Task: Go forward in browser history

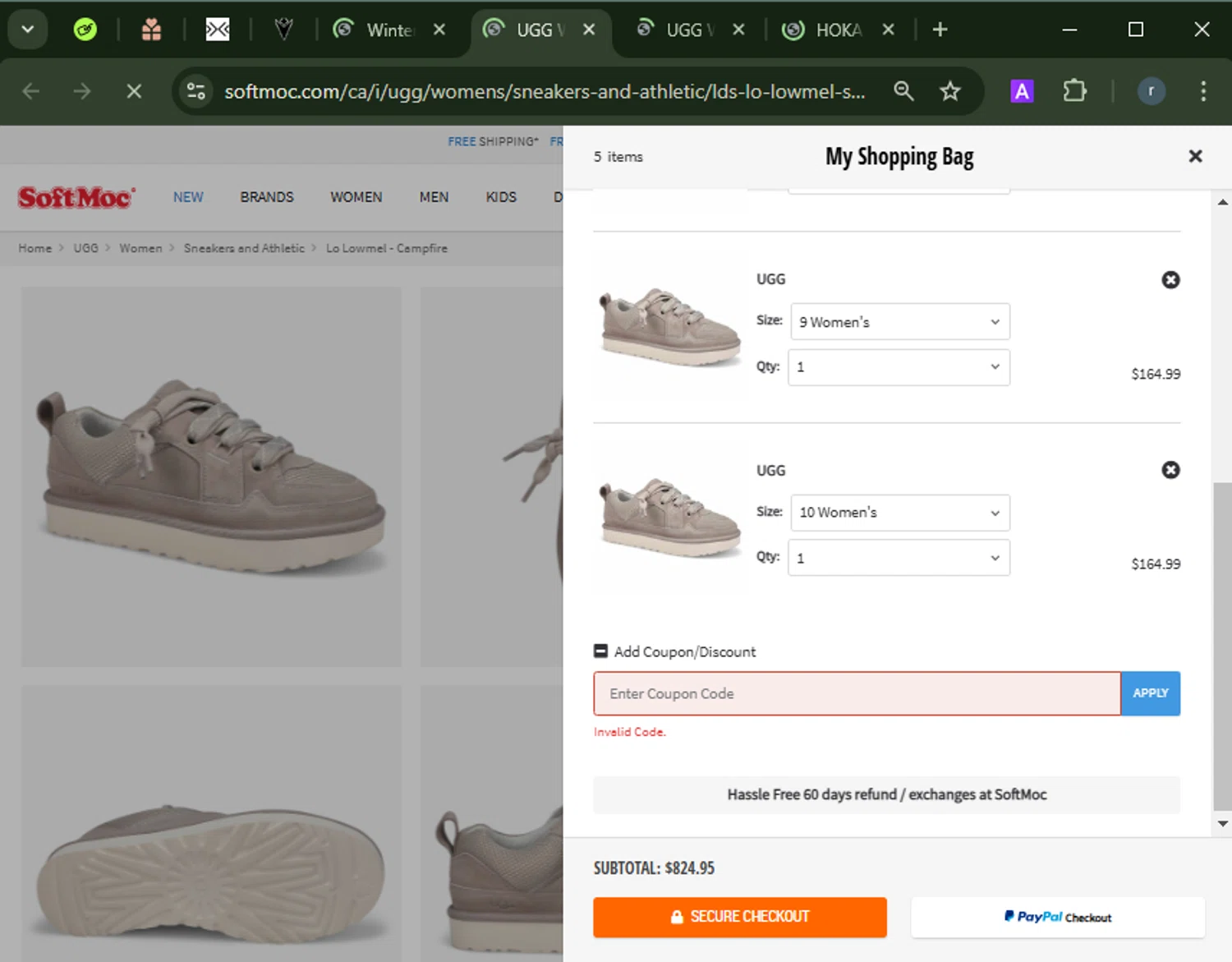Action: tap(82, 91)
